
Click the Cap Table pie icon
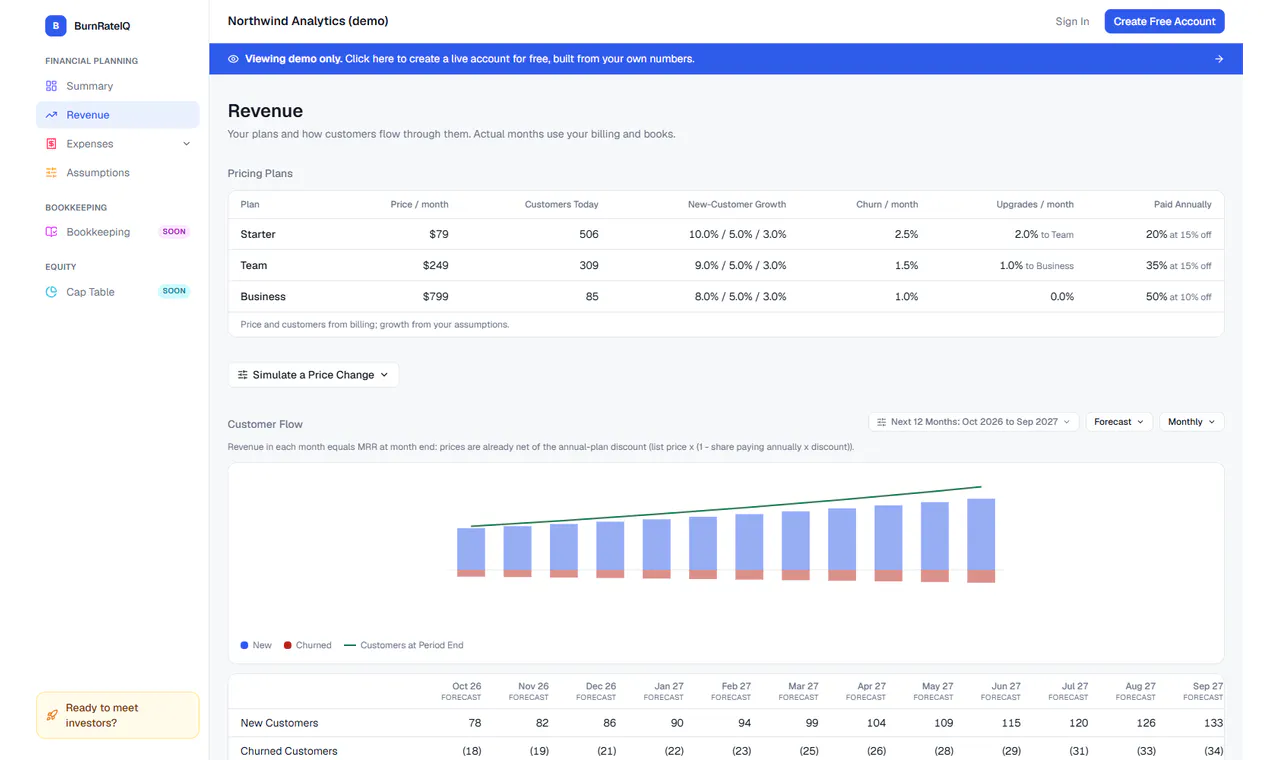[x=52, y=292]
